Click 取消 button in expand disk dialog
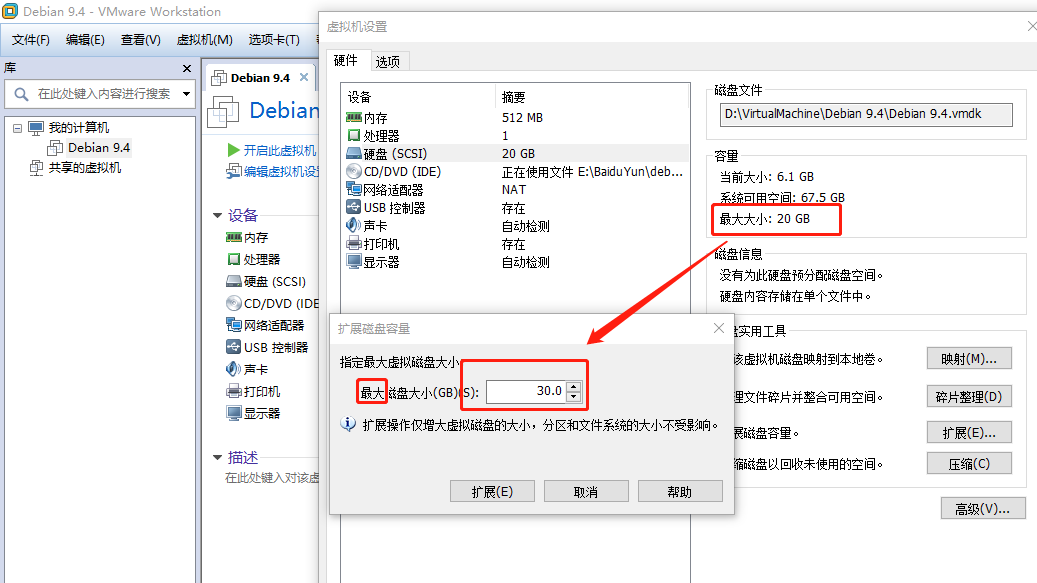The height and width of the screenshot is (583, 1037). (586, 492)
